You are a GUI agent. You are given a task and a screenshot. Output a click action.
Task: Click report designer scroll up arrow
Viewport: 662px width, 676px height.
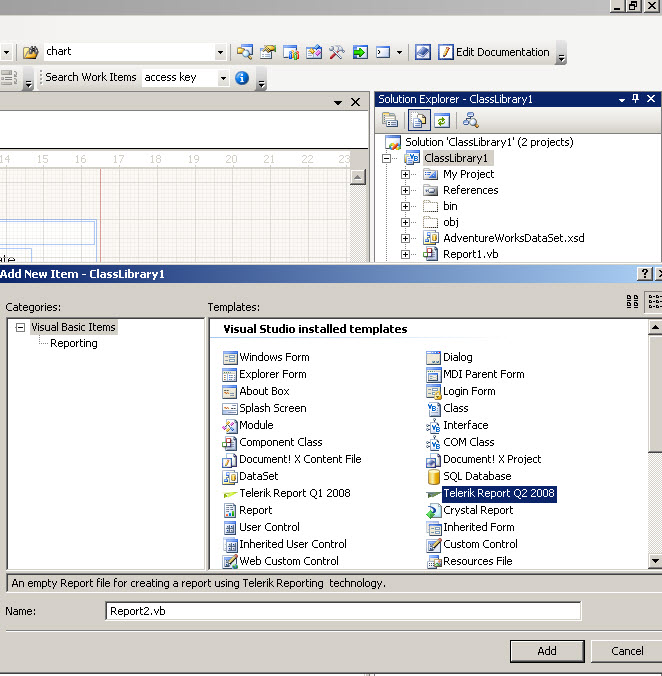click(x=358, y=177)
